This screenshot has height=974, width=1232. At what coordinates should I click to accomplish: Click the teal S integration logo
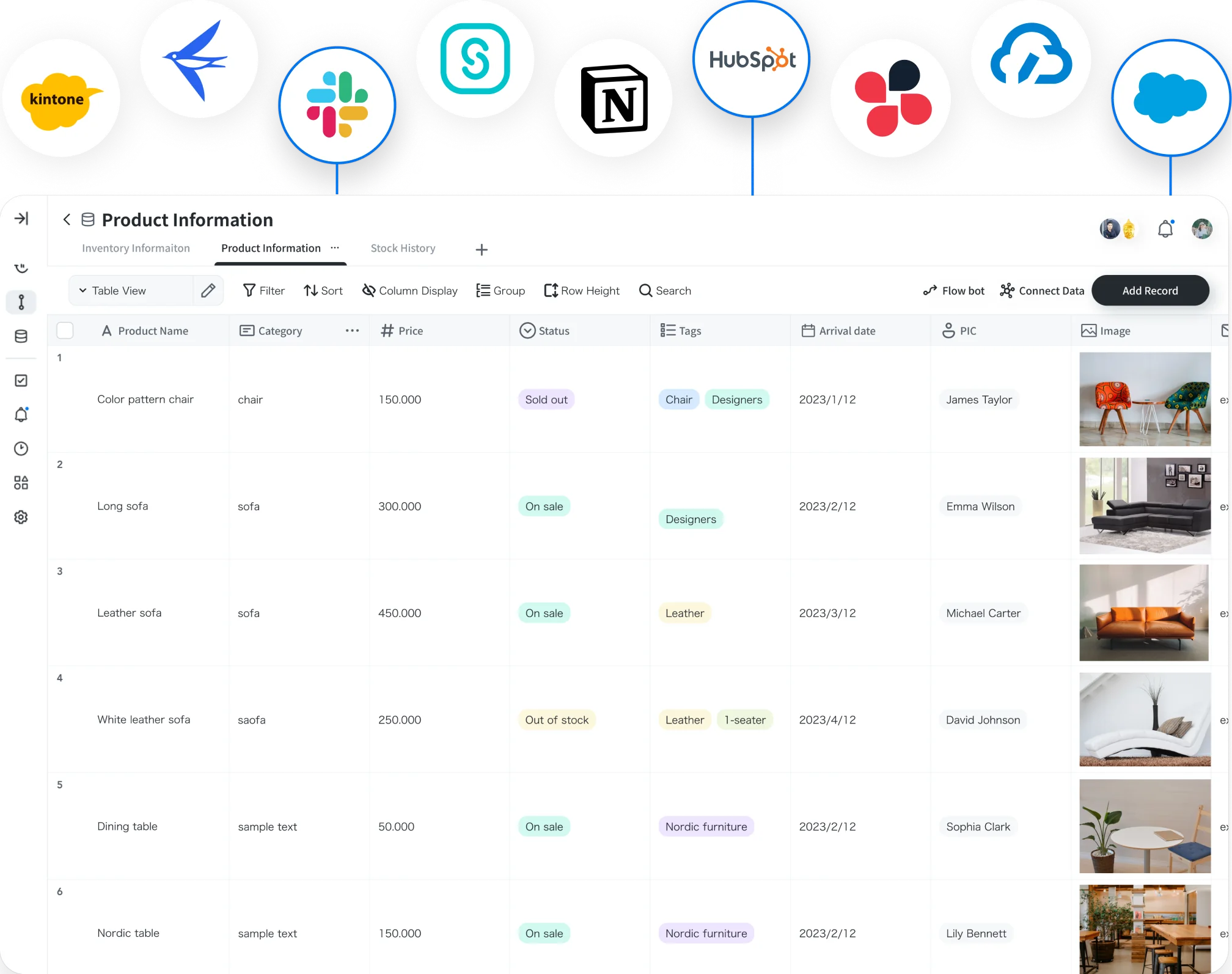pyautogui.click(x=475, y=59)
